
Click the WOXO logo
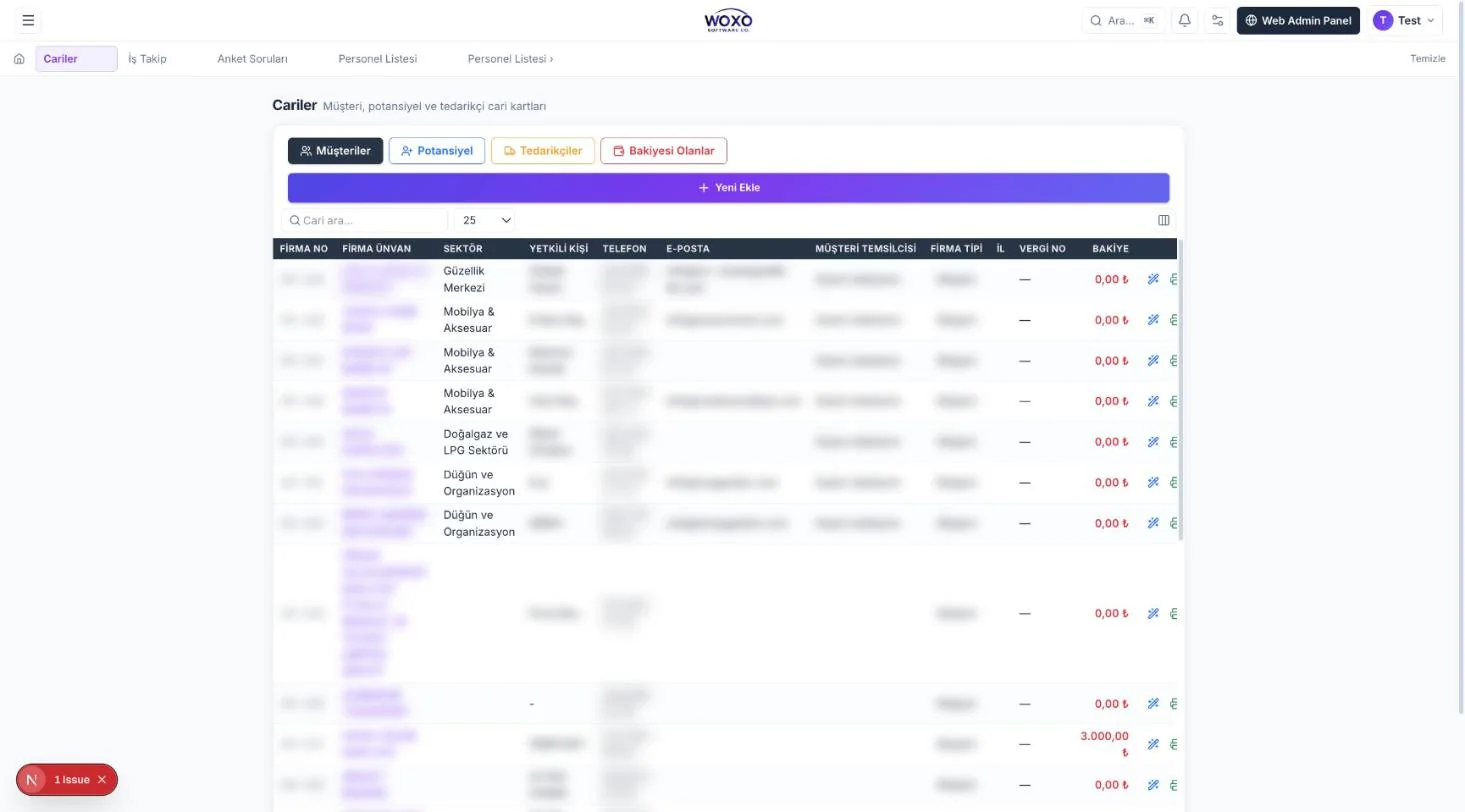[x=728, y=20]
